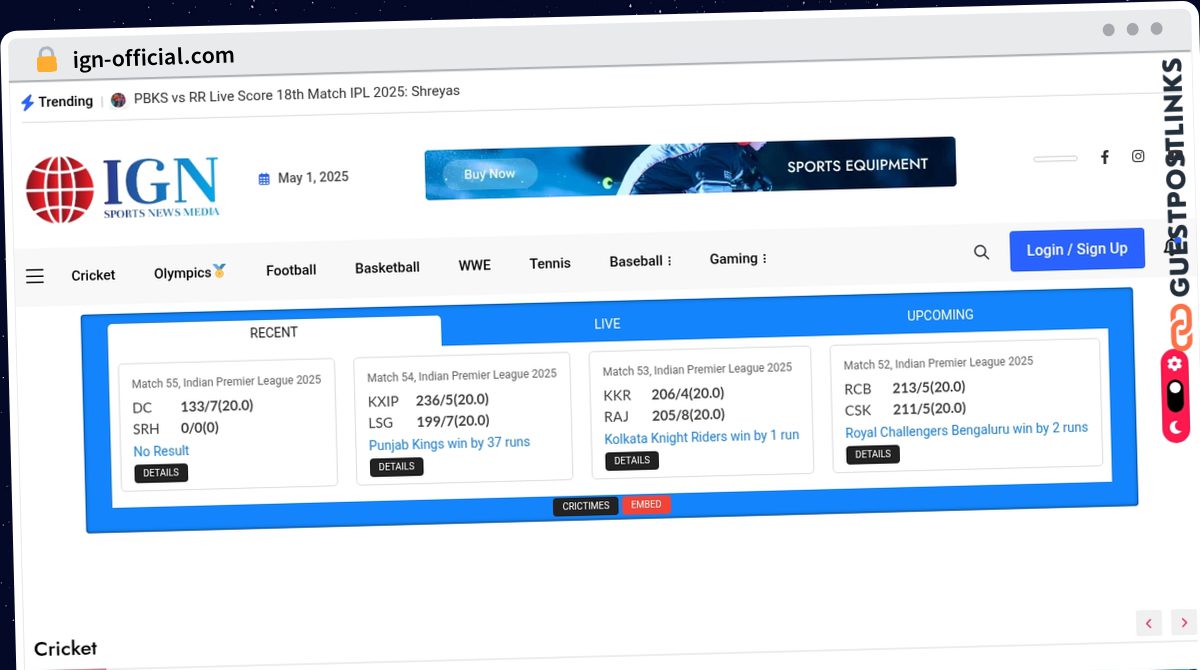Screen dimensions: 1200x670
Task: Switch to the UPCOMING scores tab
Action: tap(940, 315)
